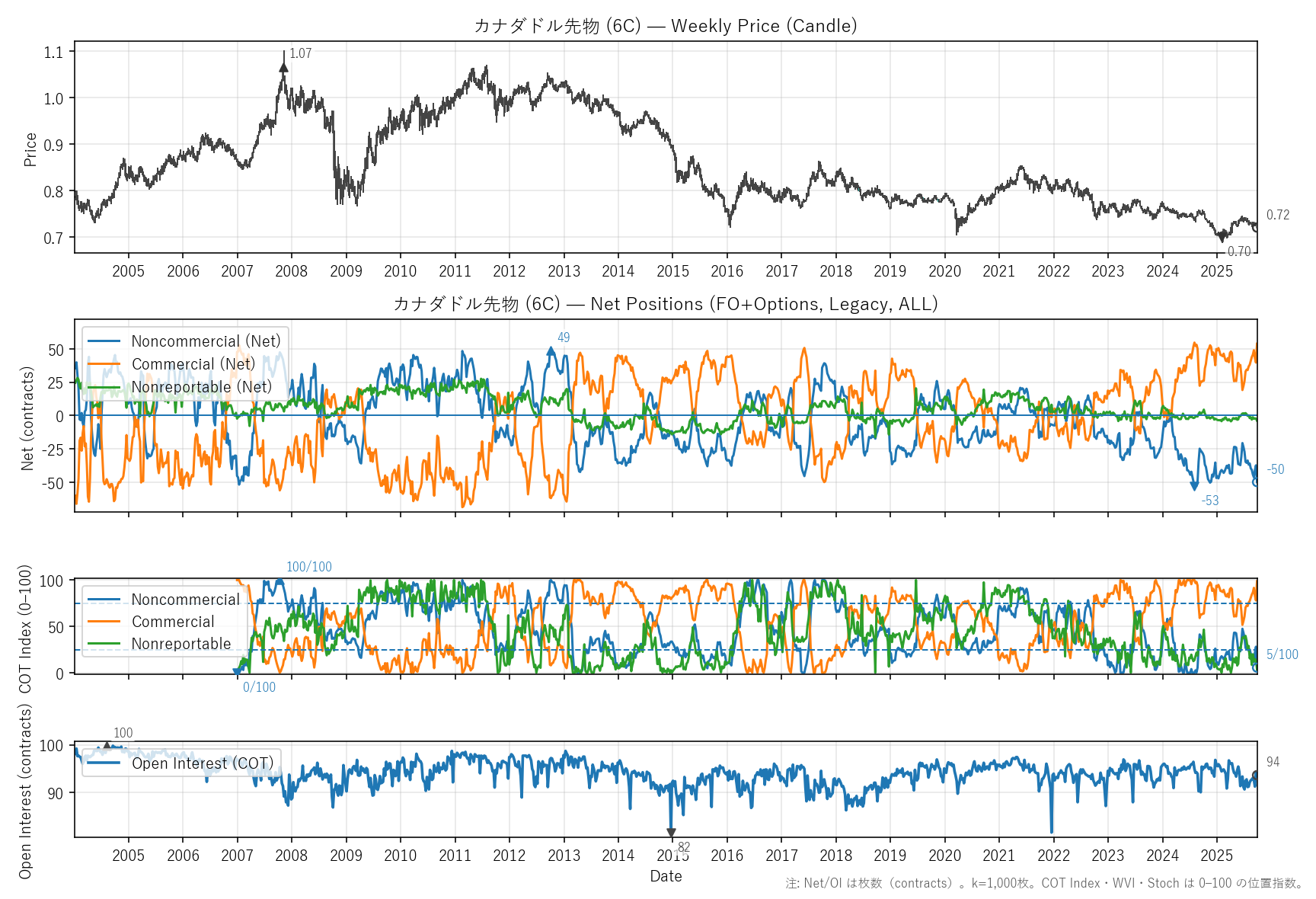Click the open interest 100 peak marker

point(107,745)
